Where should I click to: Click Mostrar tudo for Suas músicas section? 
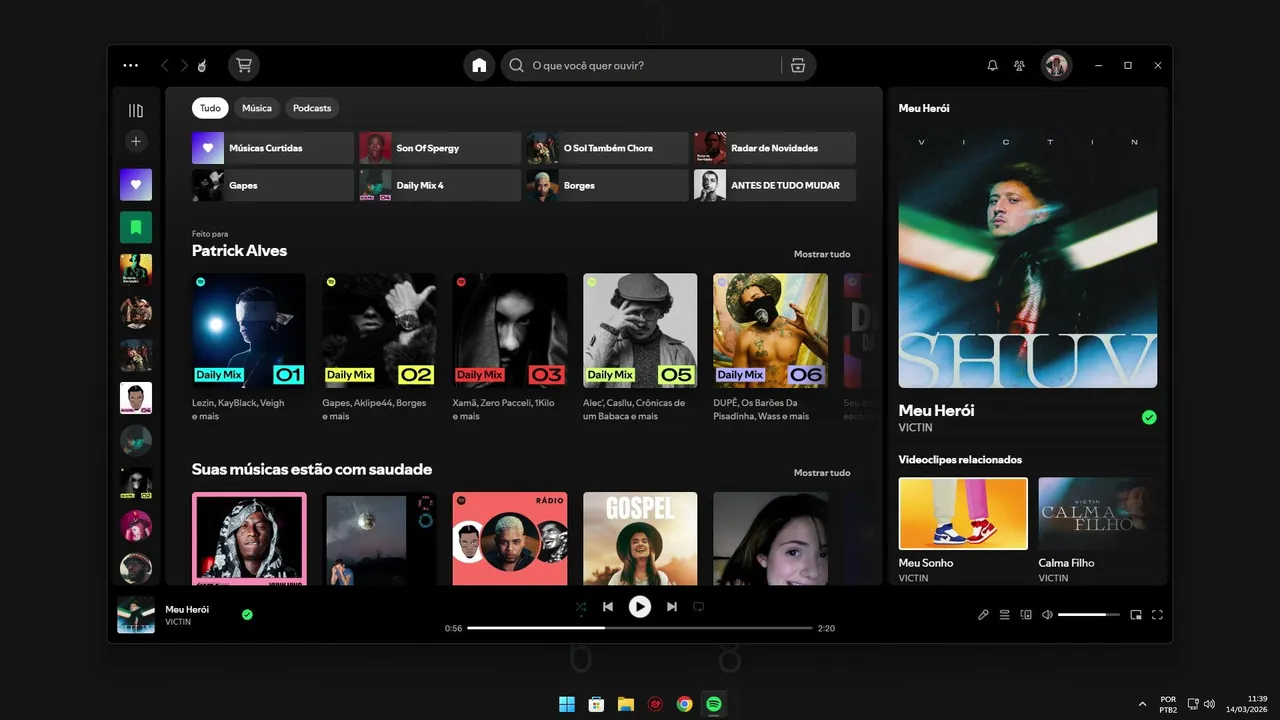coord(822,472)
